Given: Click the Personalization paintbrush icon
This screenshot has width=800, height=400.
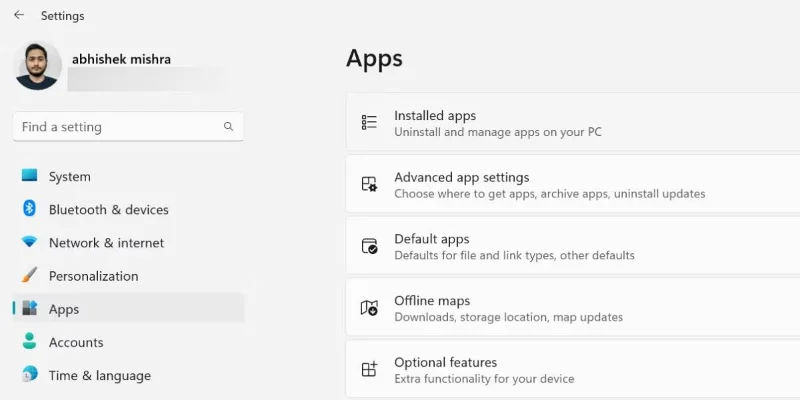Looking at the screenshot, I should click(x=30, y=275).
